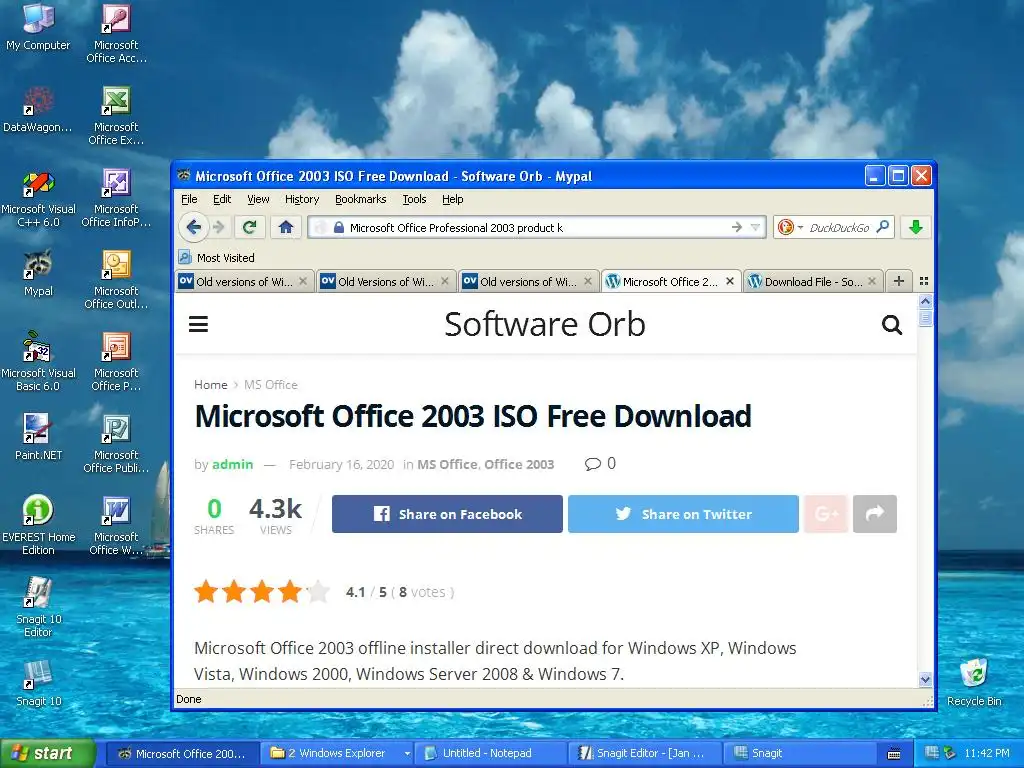Select DataWagon desktop shortcut

click(38, 110)
